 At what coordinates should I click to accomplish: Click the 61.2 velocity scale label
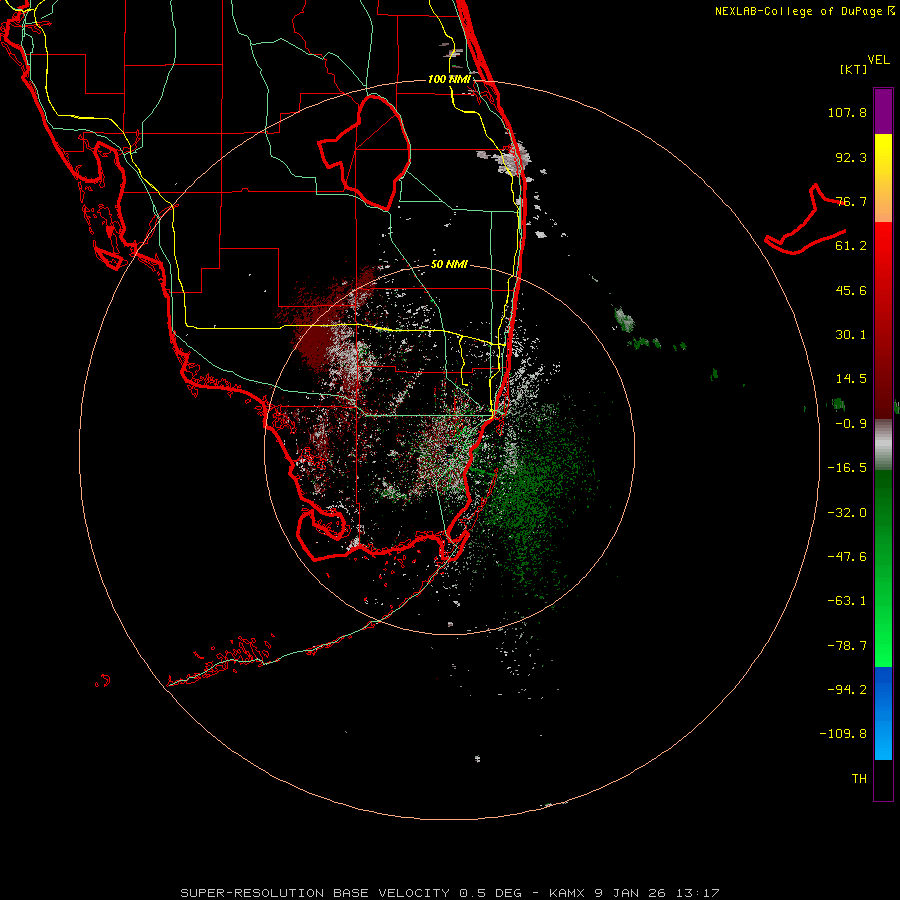click(x=851, y=246)
